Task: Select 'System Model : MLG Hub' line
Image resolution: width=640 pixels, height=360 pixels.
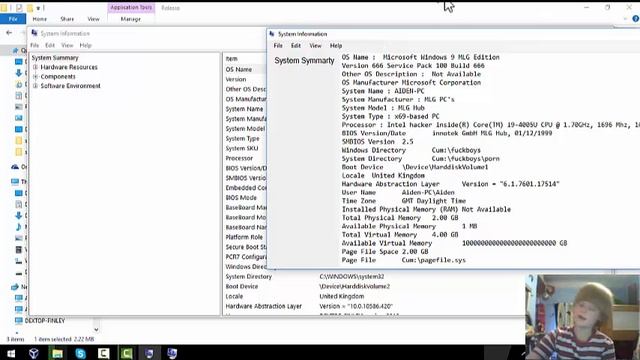Action: coord(383,108)
